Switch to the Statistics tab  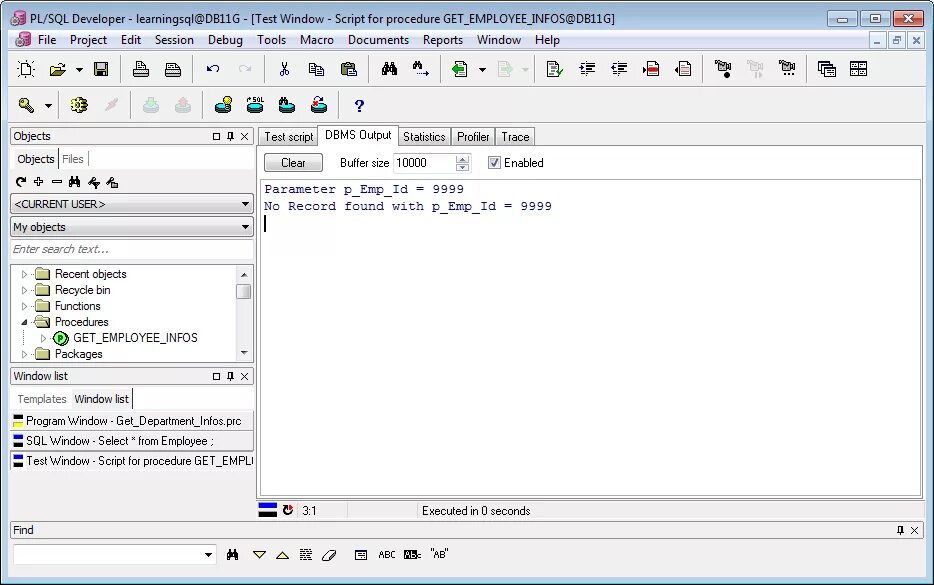coord(424,137)
